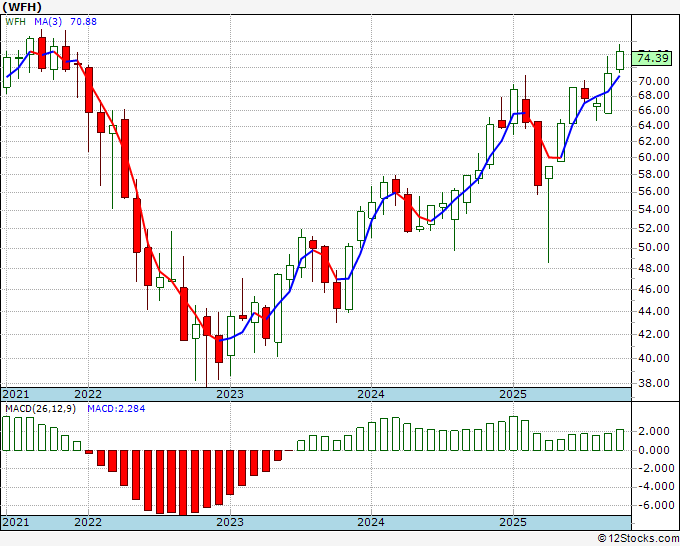Click the MA(3) indicator label
680x546 pixels.
coord(48,22)
